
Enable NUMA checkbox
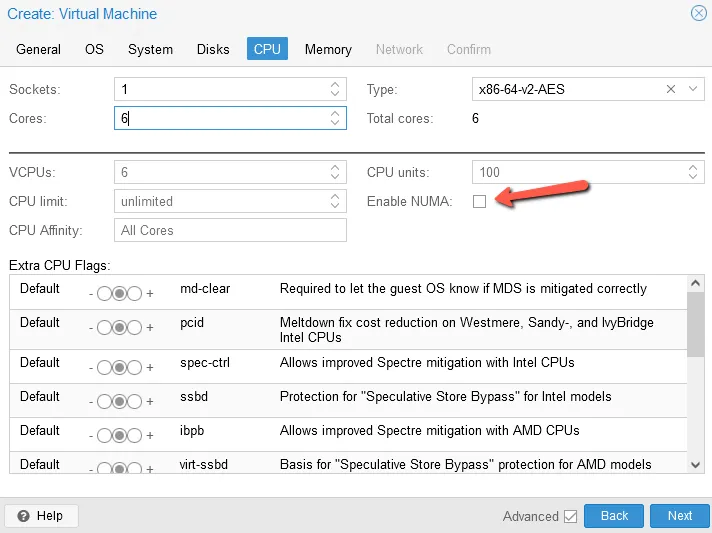tap(479, 201)
